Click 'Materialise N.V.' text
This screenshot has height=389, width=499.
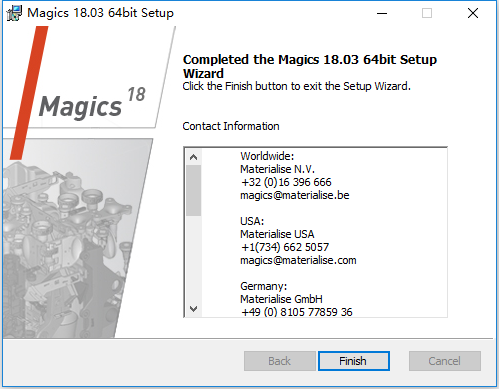[x=277, y=169]
